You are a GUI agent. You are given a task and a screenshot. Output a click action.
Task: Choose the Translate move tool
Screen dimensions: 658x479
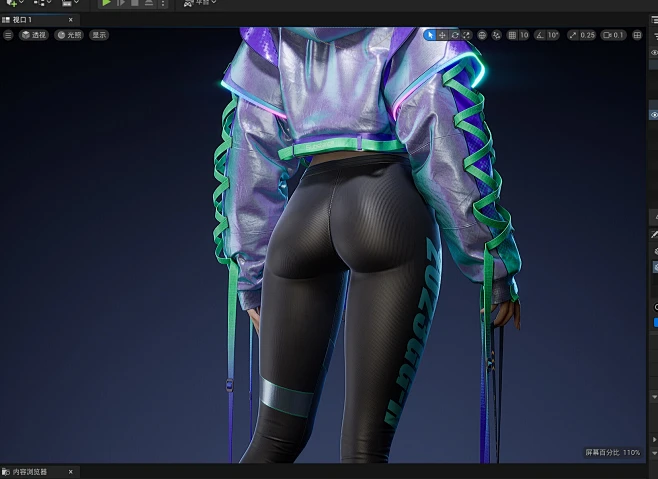point(442,35)
